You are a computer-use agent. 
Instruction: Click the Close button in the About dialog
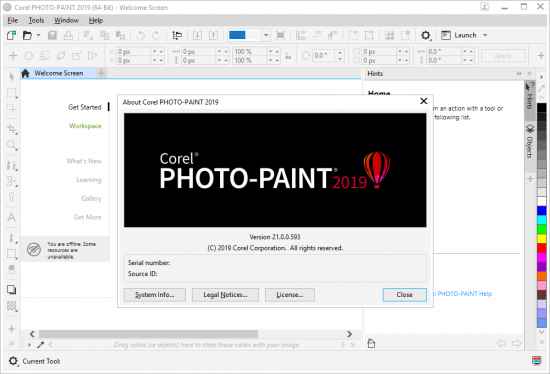pos(404,295)
